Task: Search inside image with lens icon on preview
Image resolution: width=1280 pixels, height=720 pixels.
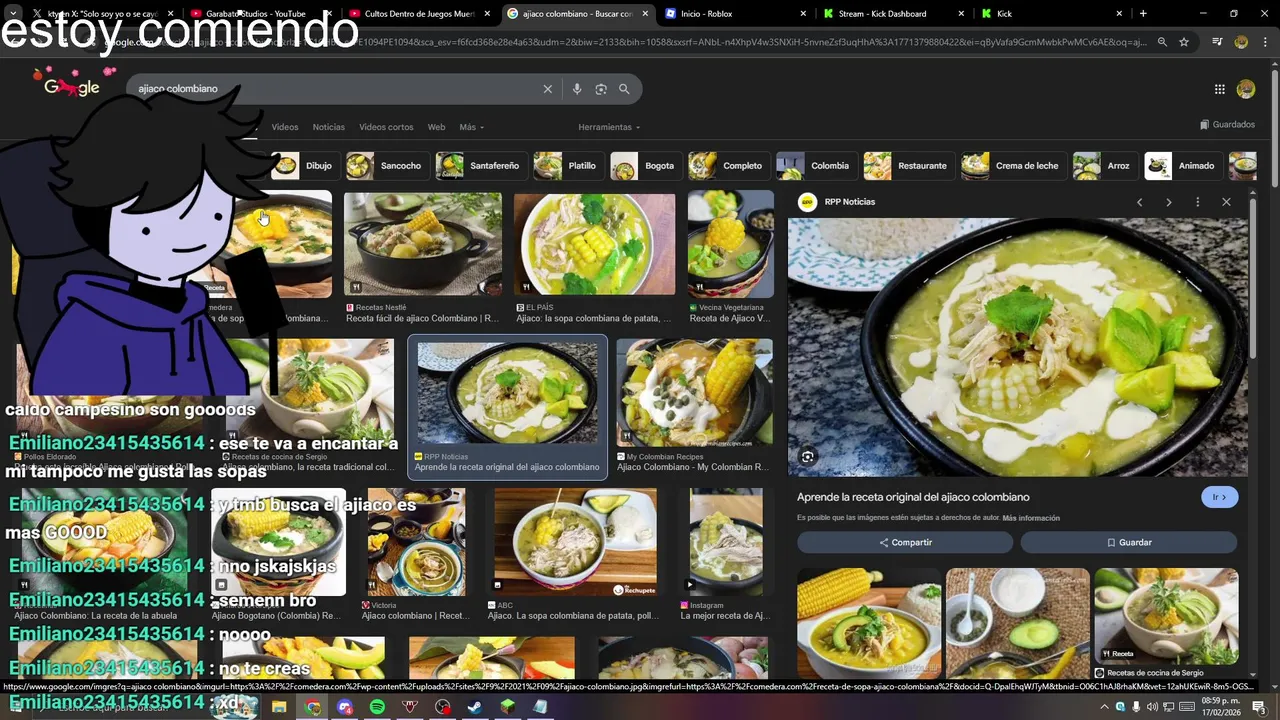Action: (807, 457)
